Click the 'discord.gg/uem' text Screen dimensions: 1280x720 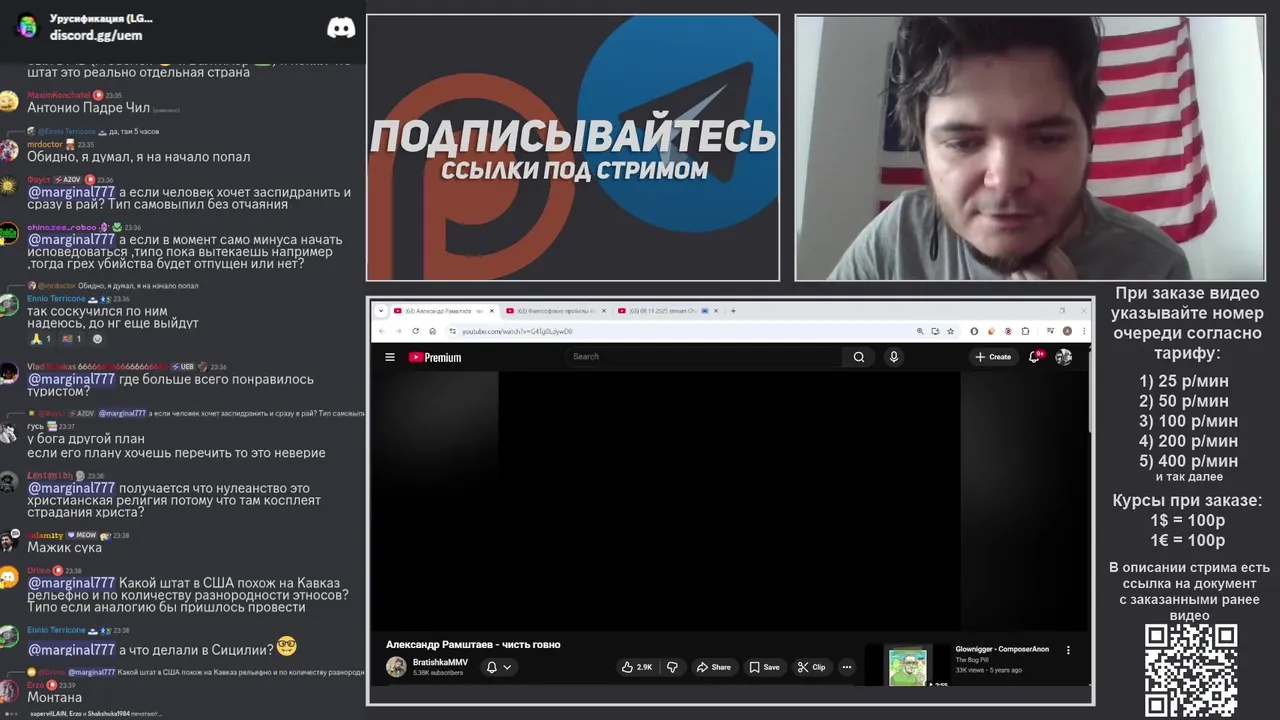[96, 35]
